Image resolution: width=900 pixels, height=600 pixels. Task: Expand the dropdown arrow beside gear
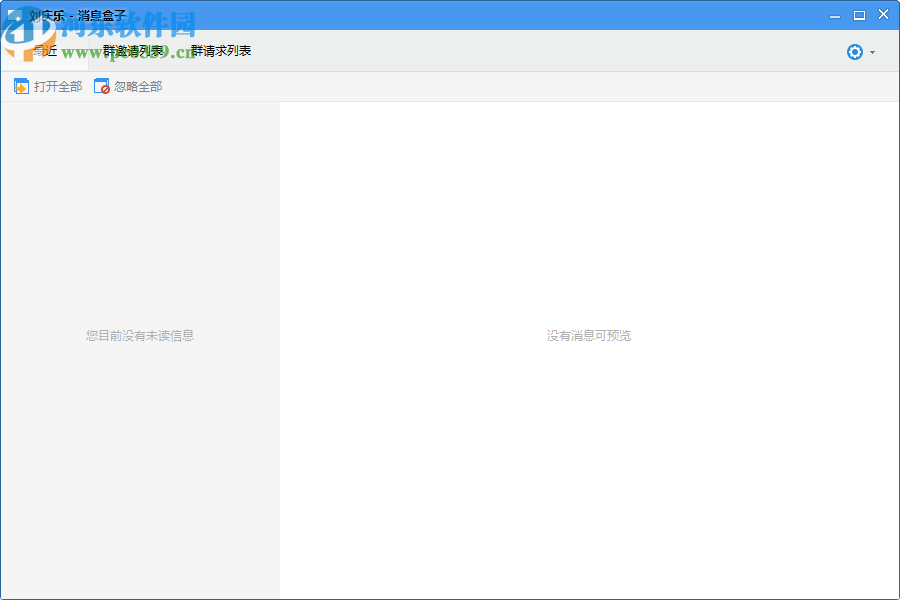(872, 52)
